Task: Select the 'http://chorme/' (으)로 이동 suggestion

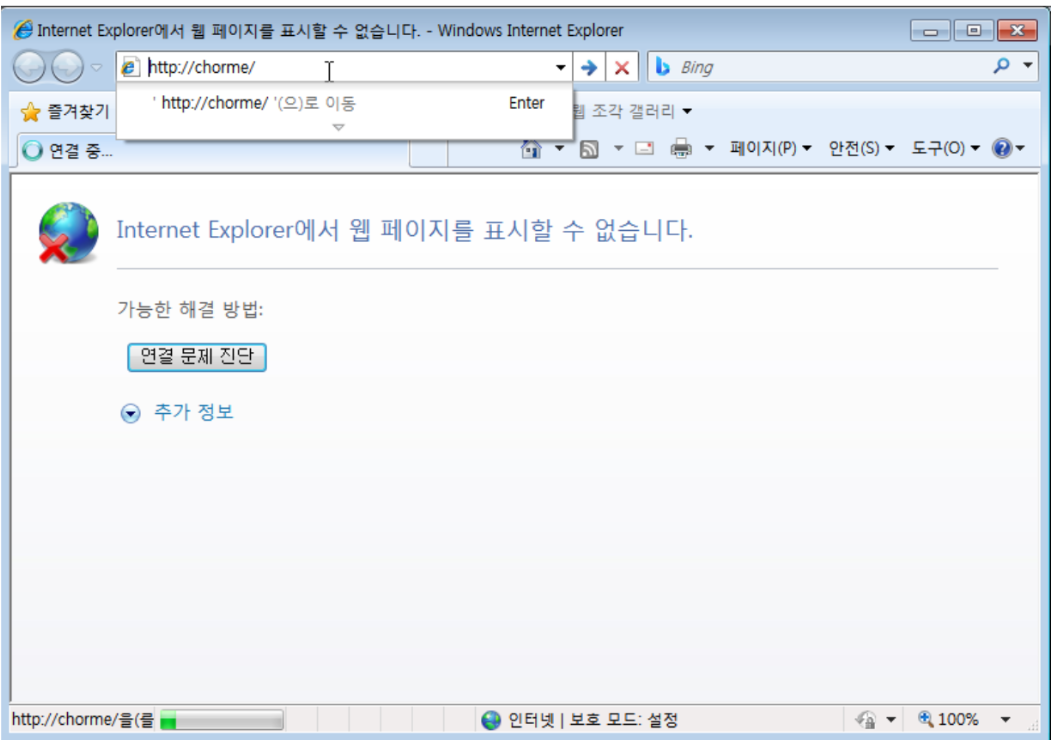Action: [344, 103]
